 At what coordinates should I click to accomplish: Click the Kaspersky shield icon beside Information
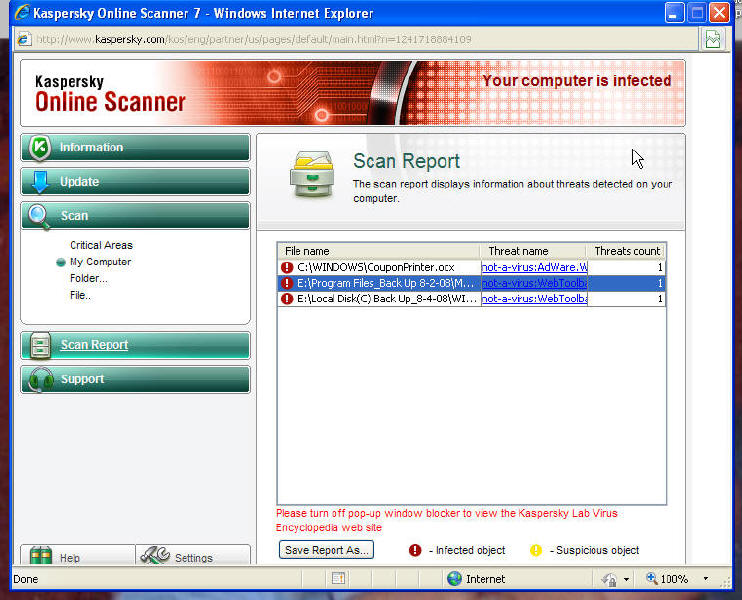pyautogui.click(x=40, y=148)
